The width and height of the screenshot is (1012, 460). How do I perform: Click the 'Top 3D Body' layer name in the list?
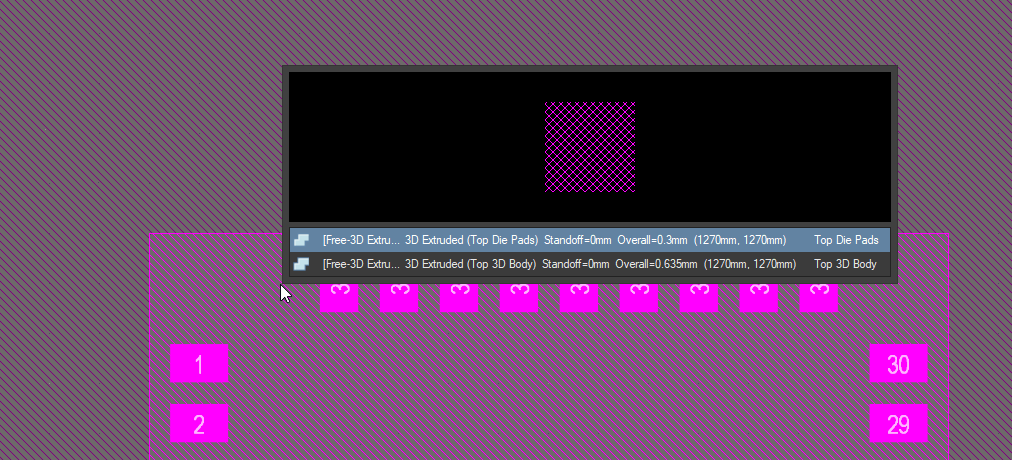(845, 264)
